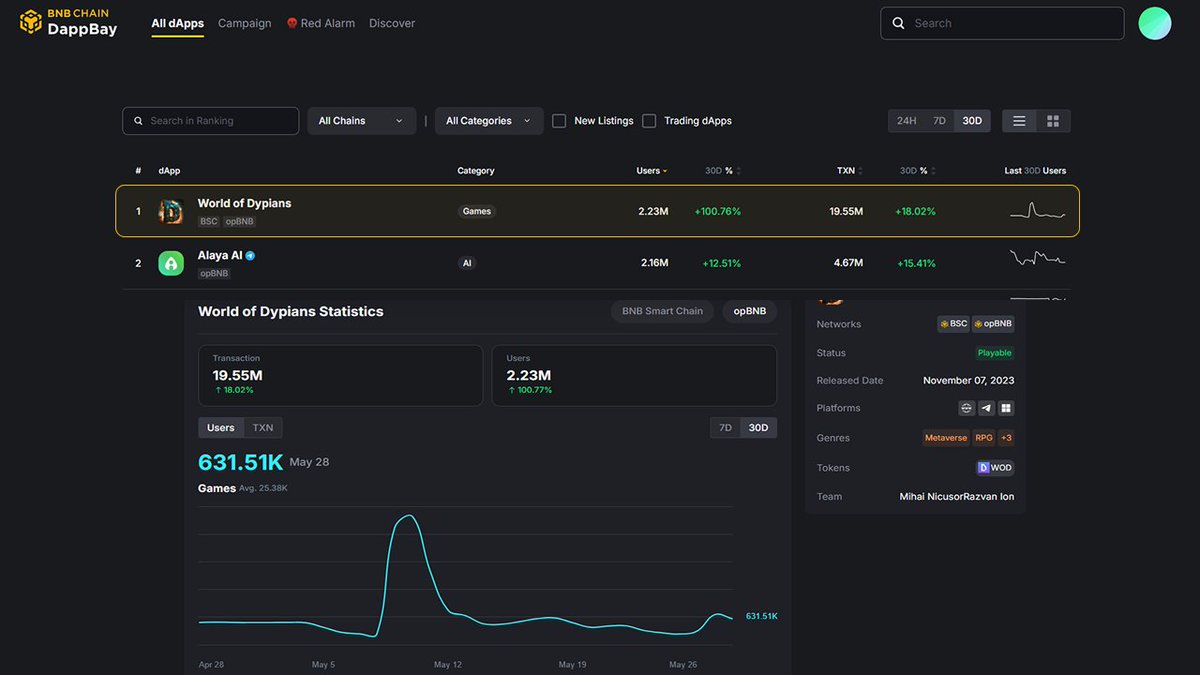Click BSC network badge in details panel

click(953, 324)
